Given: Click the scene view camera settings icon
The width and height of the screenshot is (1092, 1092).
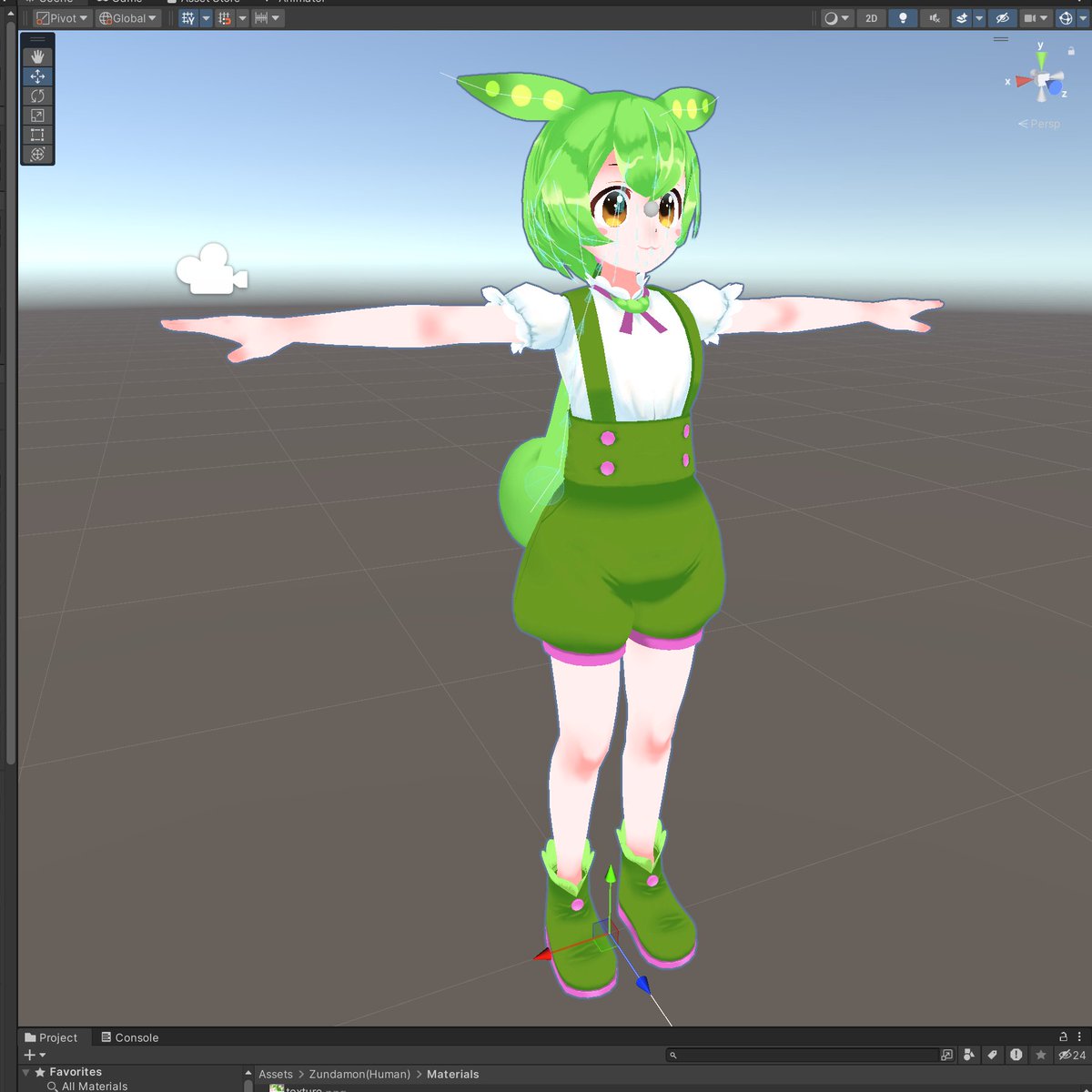Looking at the screenshot, I should (1034, 18).
